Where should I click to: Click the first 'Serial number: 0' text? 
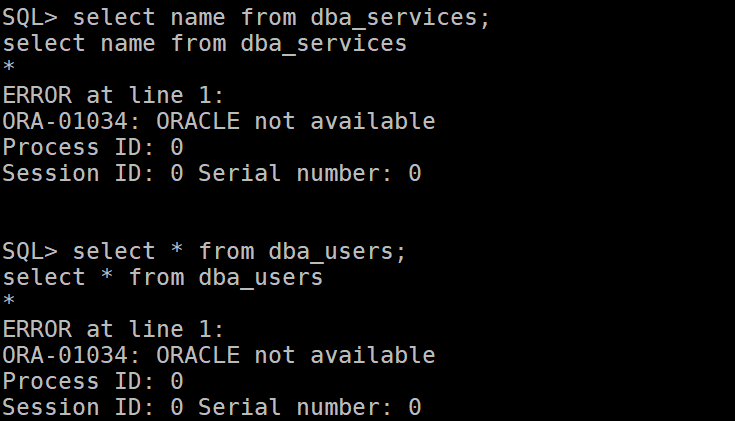[x=309, y=173]
